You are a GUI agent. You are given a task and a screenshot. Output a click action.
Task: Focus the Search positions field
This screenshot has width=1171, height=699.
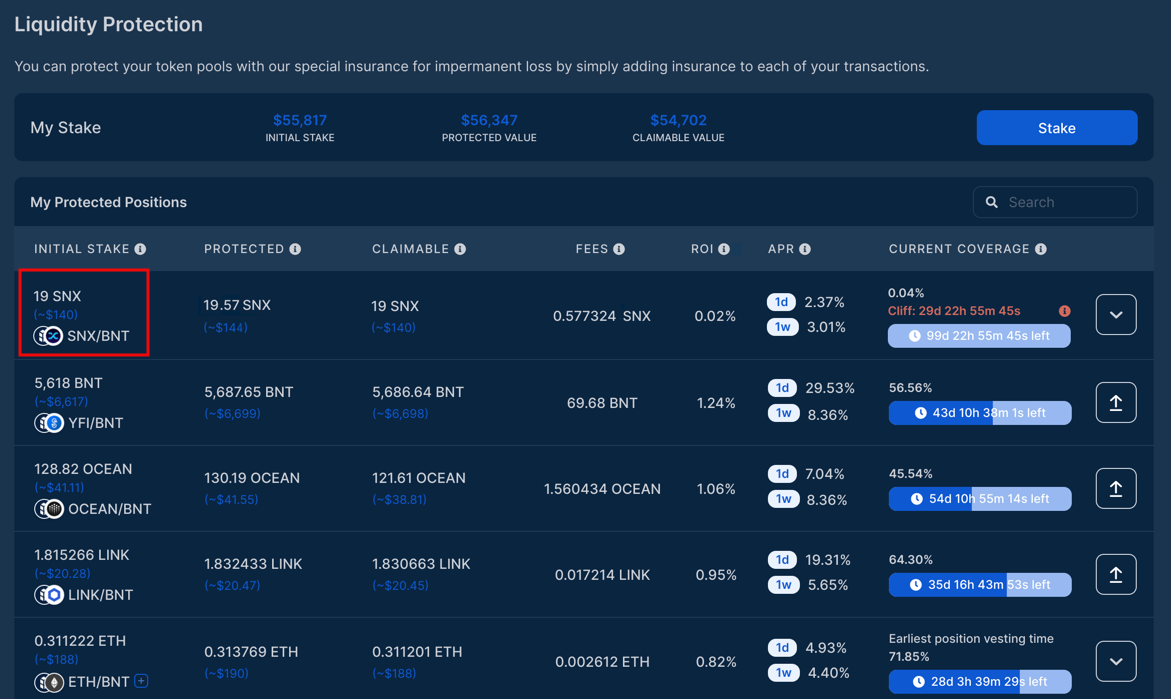[1054, 202]
